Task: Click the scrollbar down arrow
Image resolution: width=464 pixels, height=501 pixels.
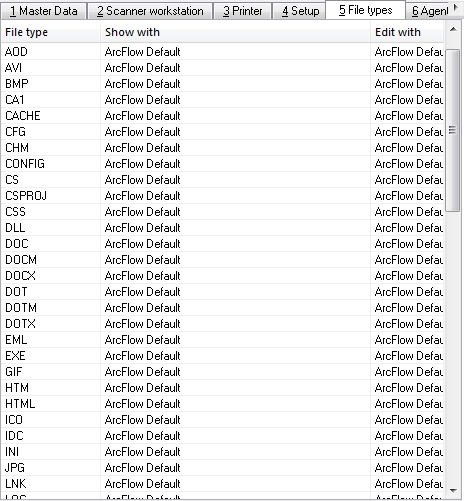Action: [453, 490]
